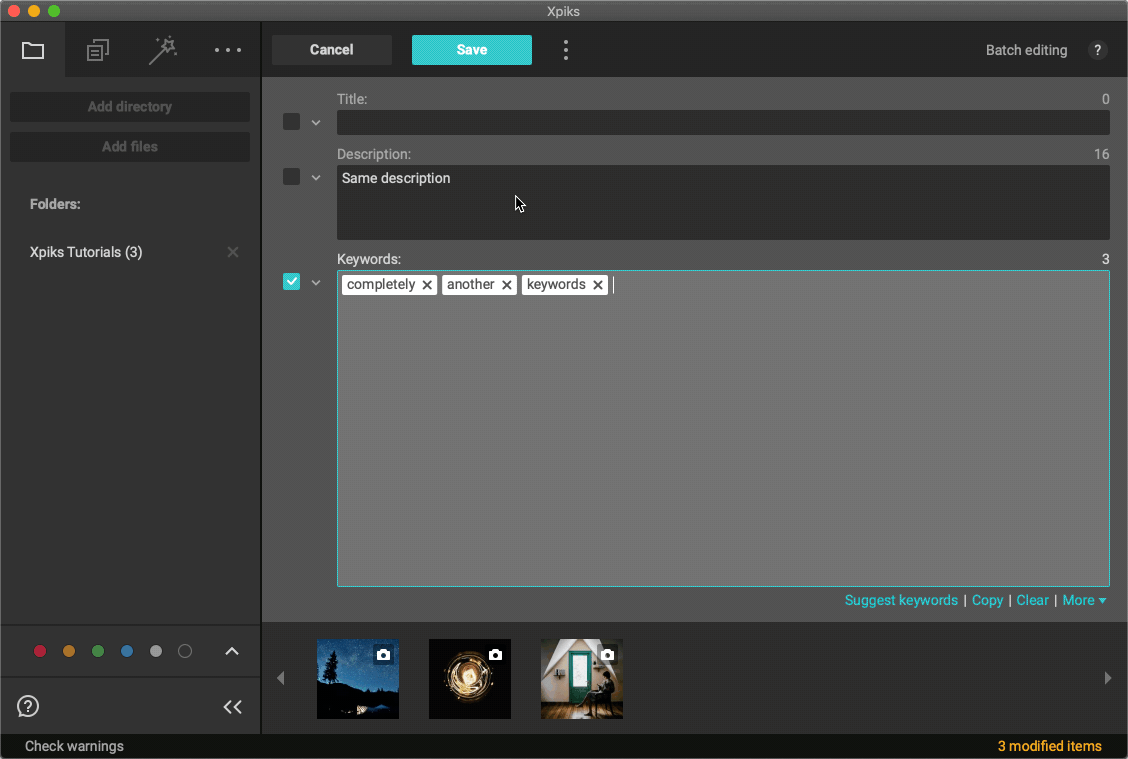The height and width of the screenshot is (759, 1128).
Task: Select the red color label dot
Action: coord(39,651)
